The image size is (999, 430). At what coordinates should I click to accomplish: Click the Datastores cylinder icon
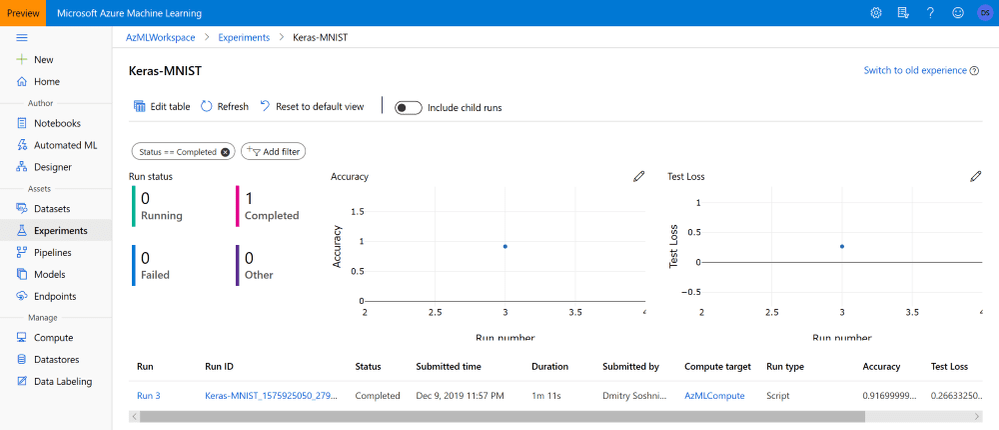[22, 359]
